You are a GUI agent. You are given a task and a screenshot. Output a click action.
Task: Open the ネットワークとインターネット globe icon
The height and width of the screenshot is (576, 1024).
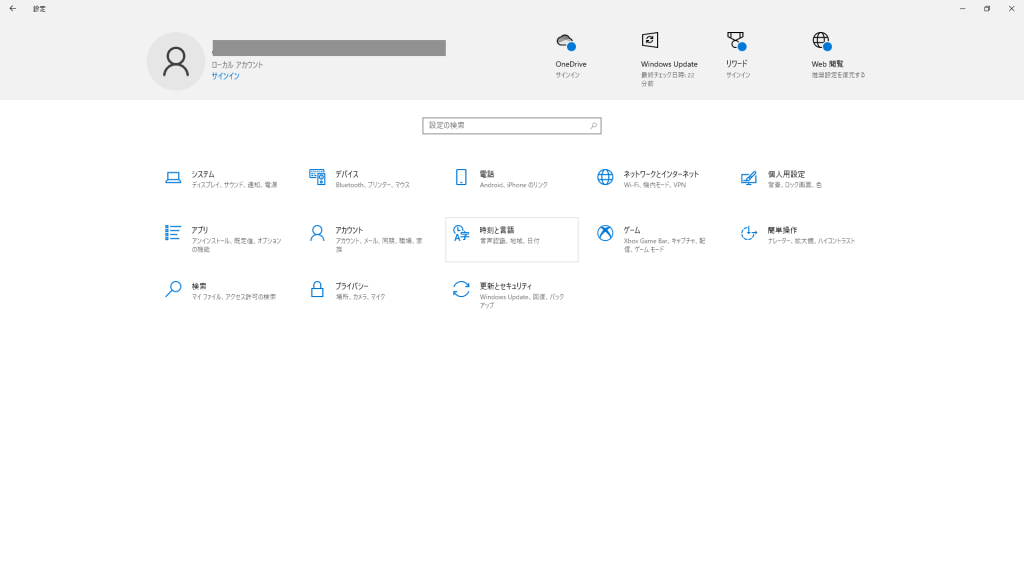click(605, 177)
